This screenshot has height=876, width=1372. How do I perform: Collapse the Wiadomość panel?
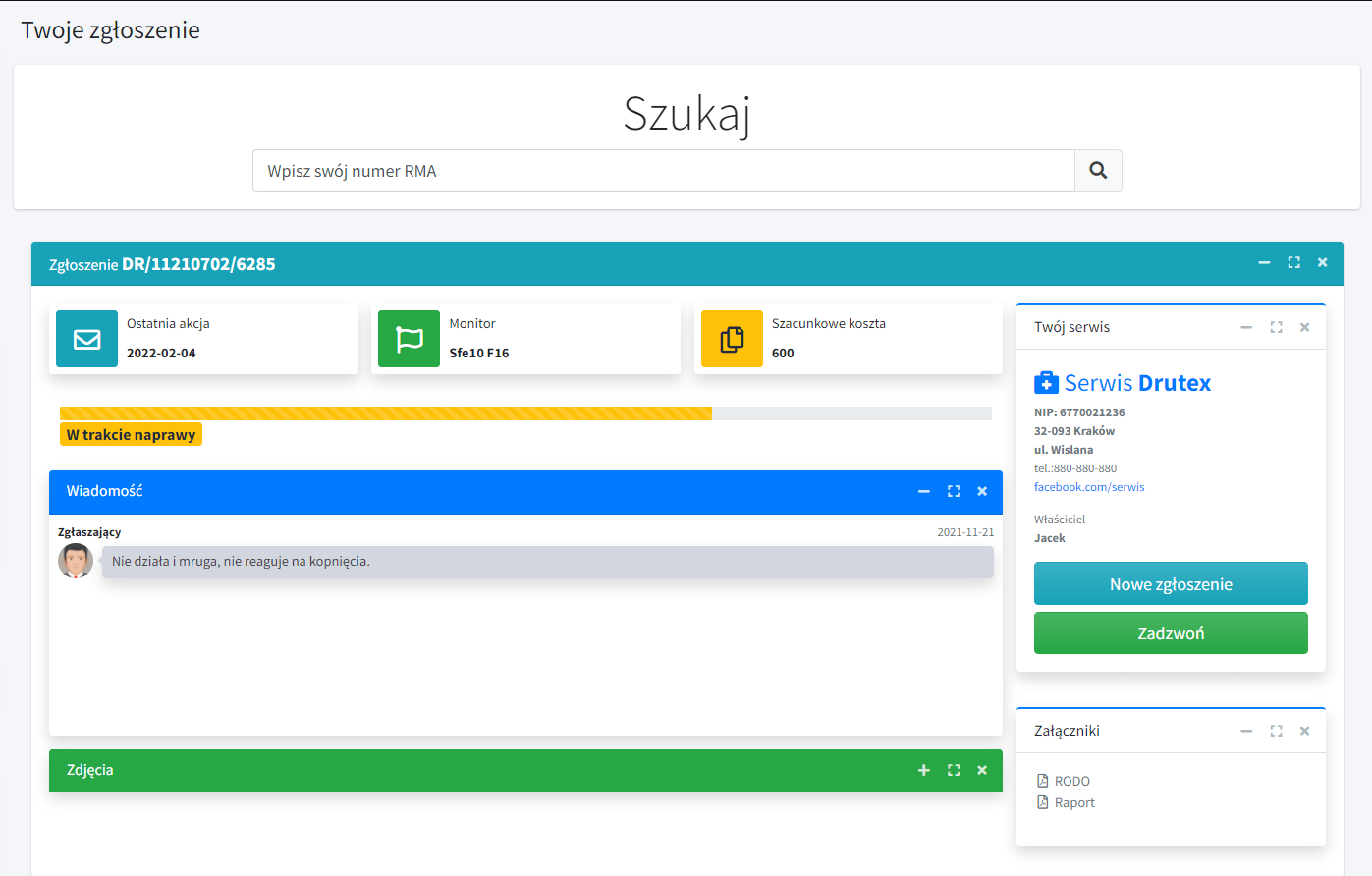click(x=923, y=491)
